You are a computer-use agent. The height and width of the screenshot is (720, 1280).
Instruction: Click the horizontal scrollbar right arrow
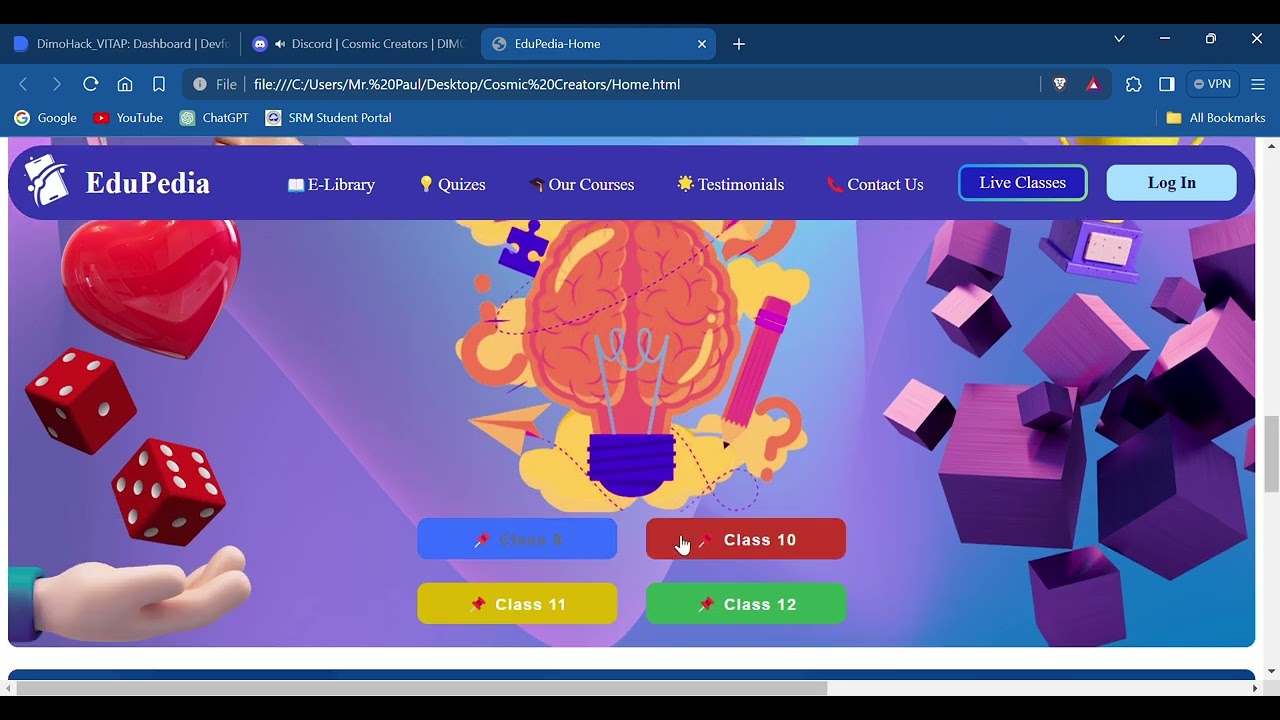tap(1255, 688)
